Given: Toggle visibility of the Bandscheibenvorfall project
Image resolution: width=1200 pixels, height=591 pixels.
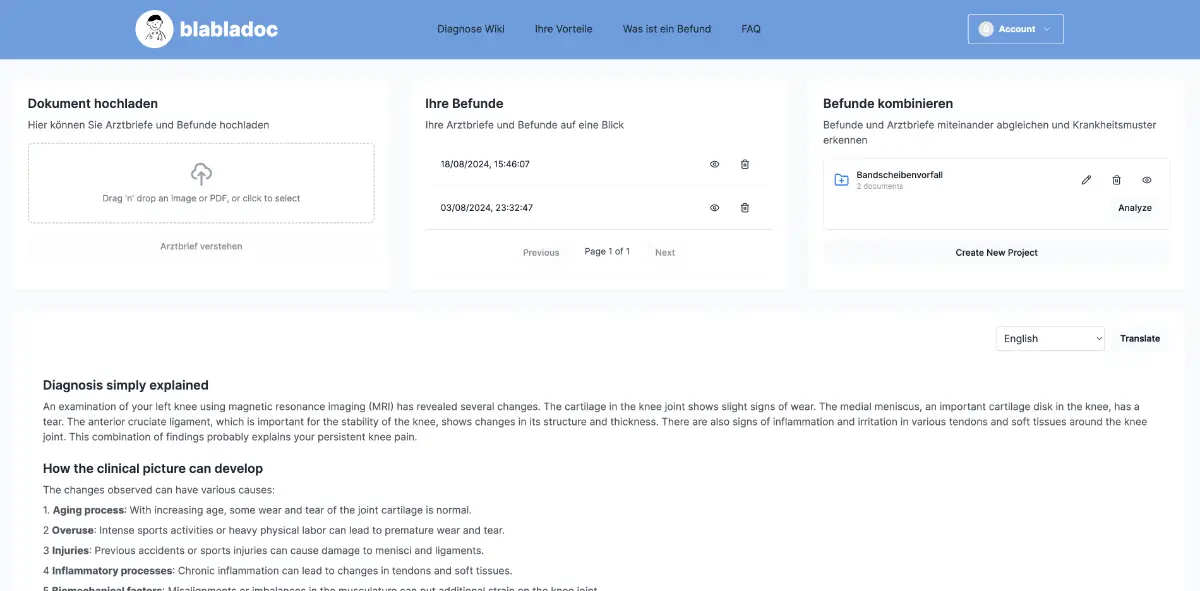Looking at the screenshot, I should (x=1146, y=179).
